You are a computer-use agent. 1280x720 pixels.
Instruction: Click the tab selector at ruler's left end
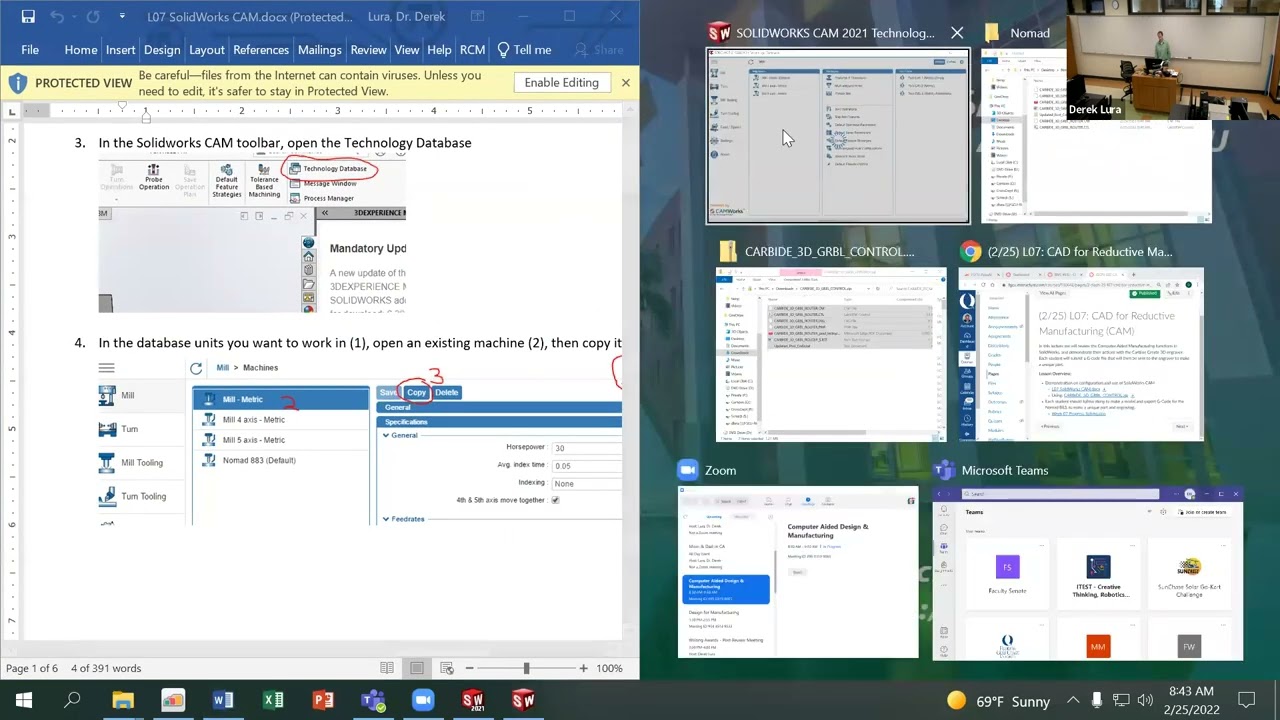[11, 110]
